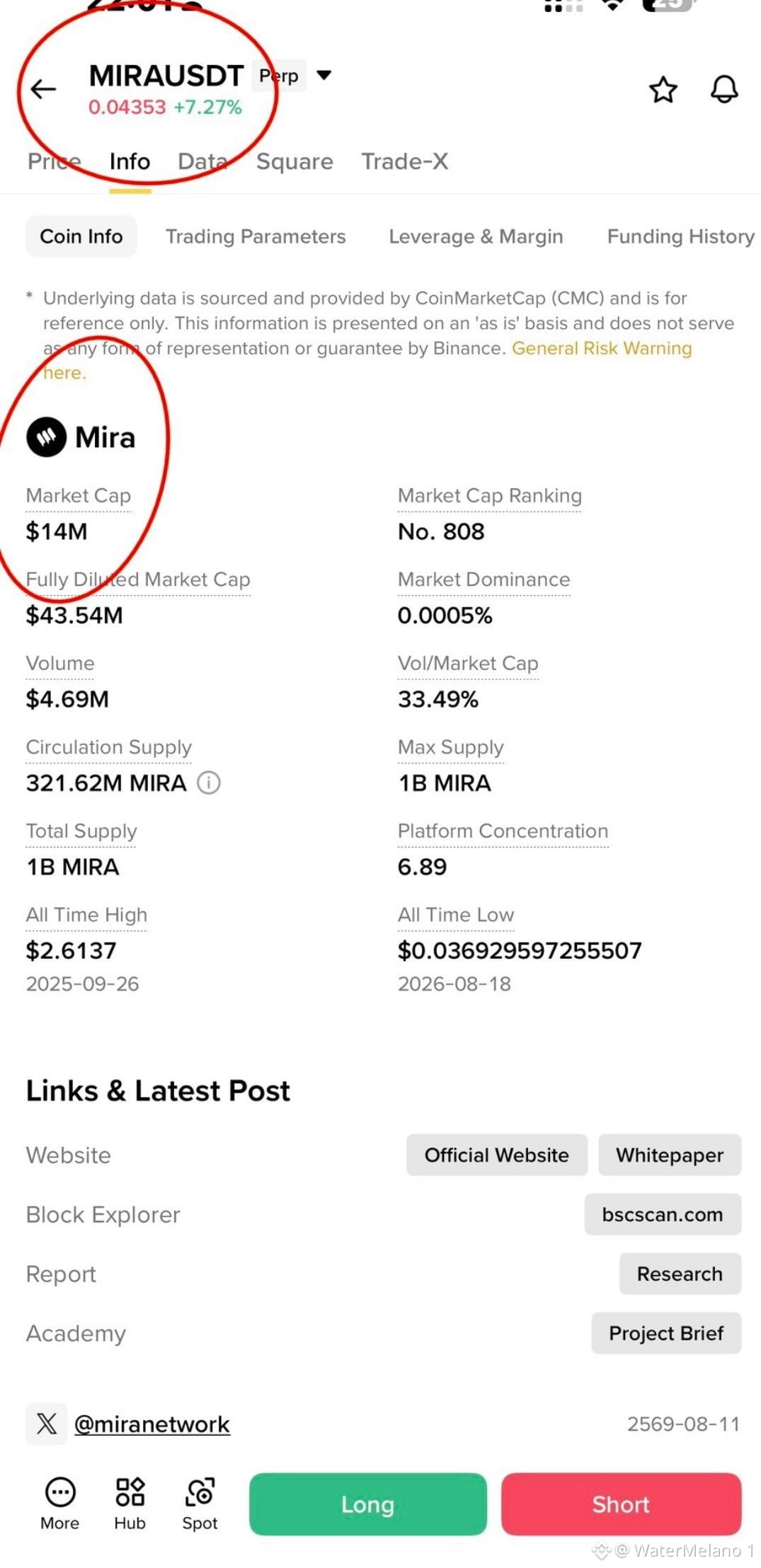761x1568 pixels.
Task: Open the @miranetwork profile link
Action: point(151,1424)
